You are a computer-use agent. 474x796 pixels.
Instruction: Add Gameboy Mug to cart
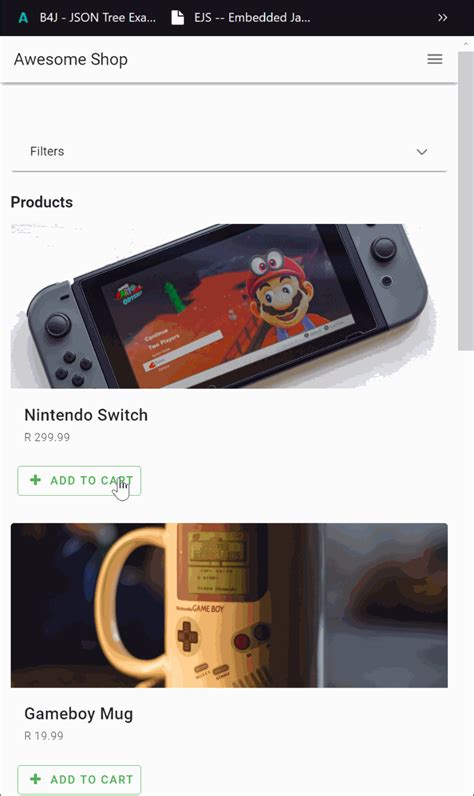79,779
